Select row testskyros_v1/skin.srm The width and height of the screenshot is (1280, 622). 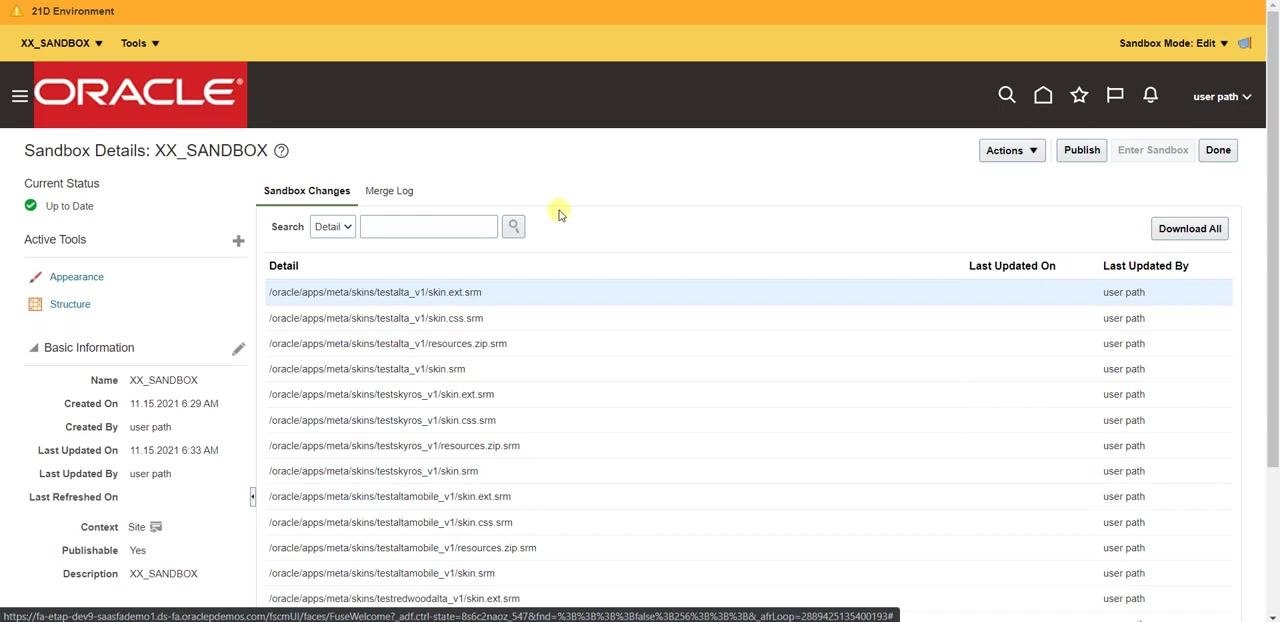point(749,471)
